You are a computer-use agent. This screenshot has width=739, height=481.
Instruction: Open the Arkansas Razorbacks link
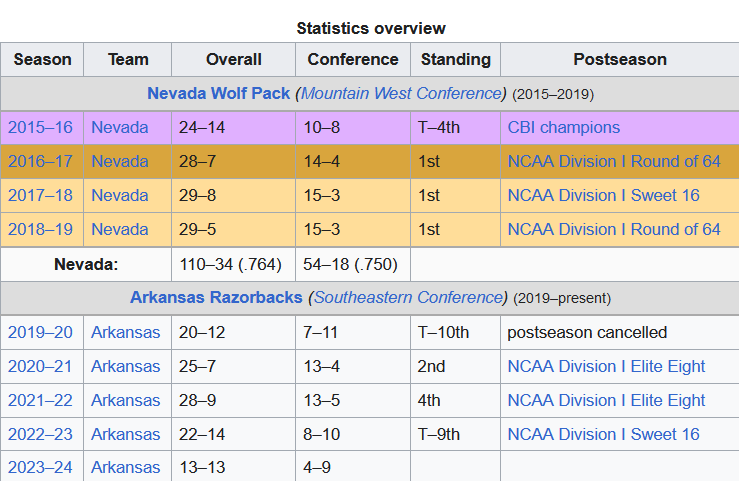click(216, 297)
